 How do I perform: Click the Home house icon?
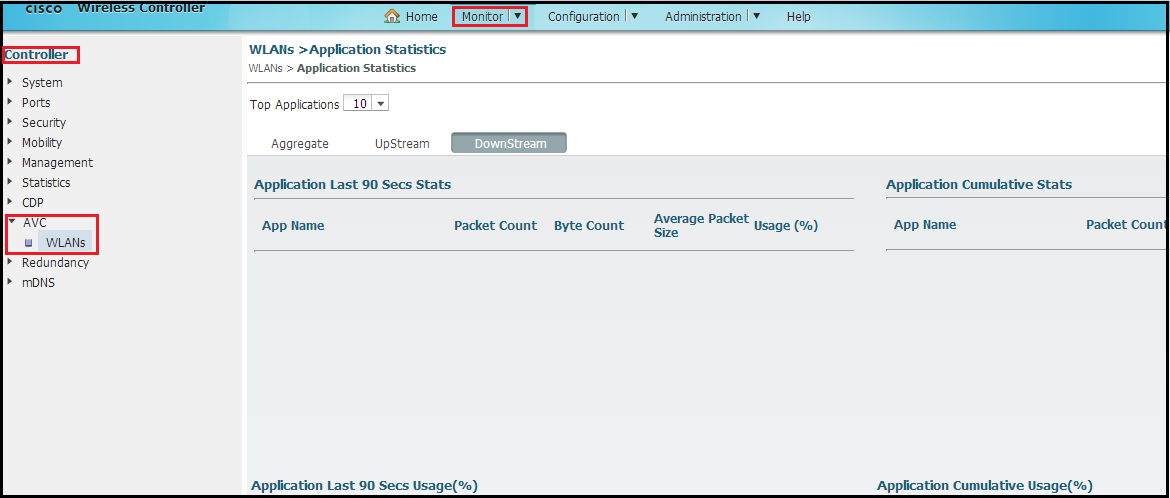[393, 16]
